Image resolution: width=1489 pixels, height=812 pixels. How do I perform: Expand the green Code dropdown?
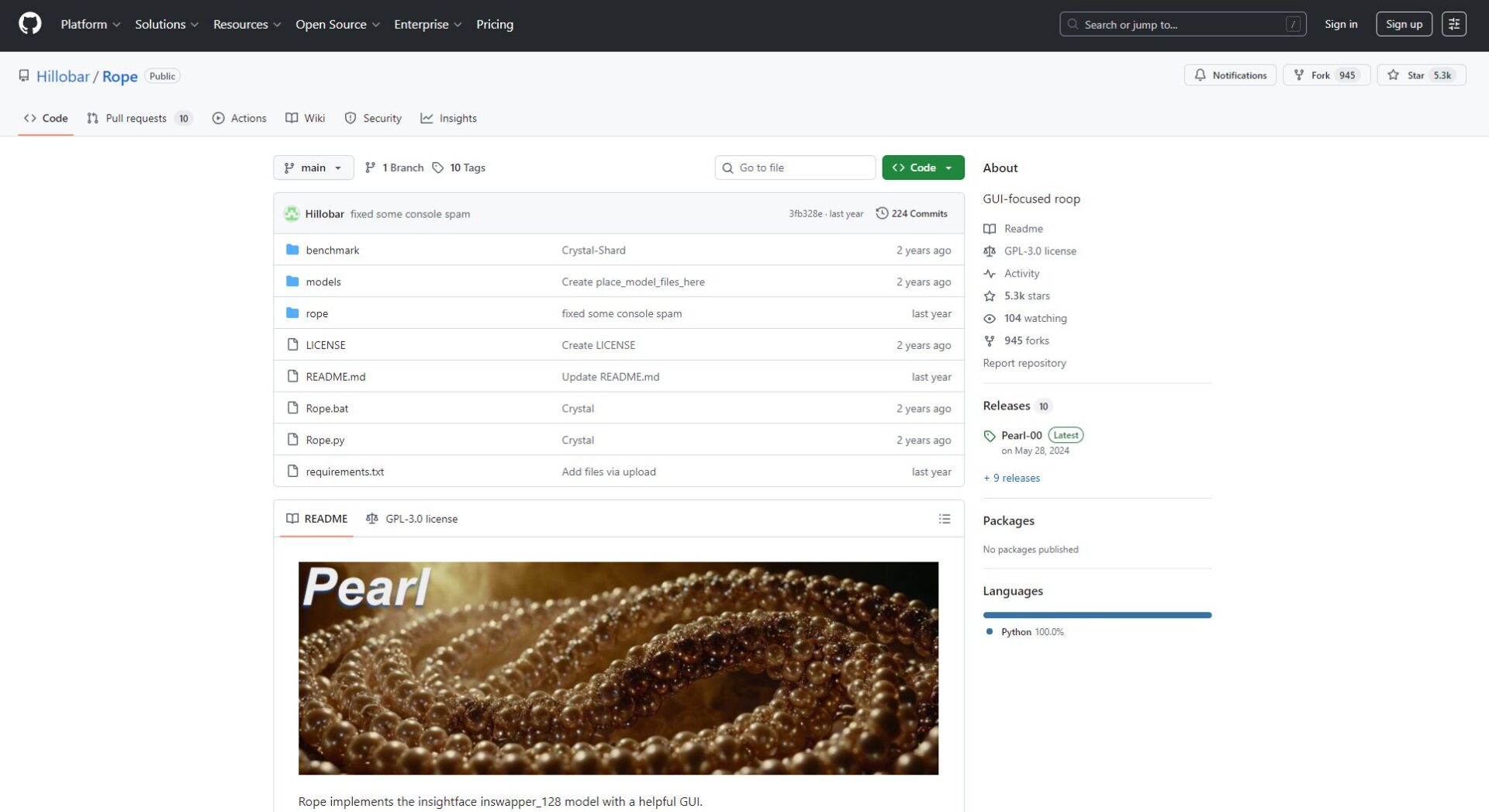[922, 168]
